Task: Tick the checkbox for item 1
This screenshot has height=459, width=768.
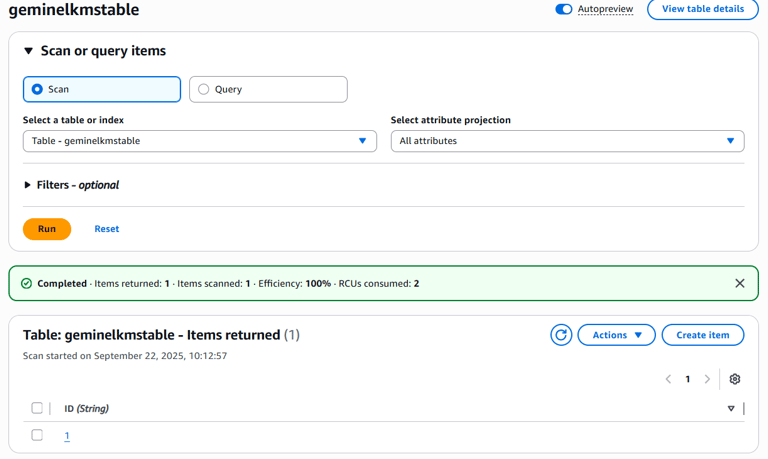Action: point(37,435)
